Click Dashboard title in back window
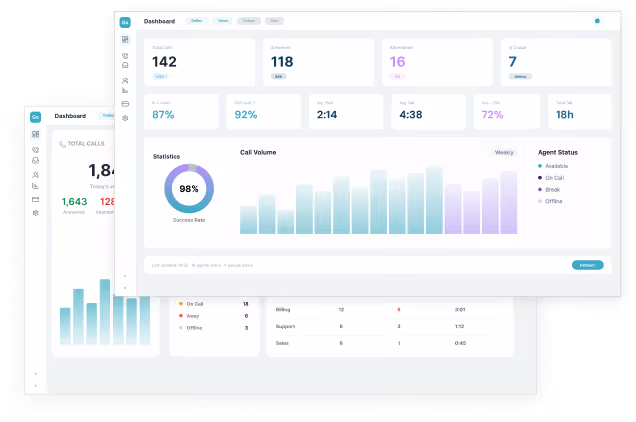Viewport: 636px width, 422px height. pyautogui.click(x=70, y=116)
